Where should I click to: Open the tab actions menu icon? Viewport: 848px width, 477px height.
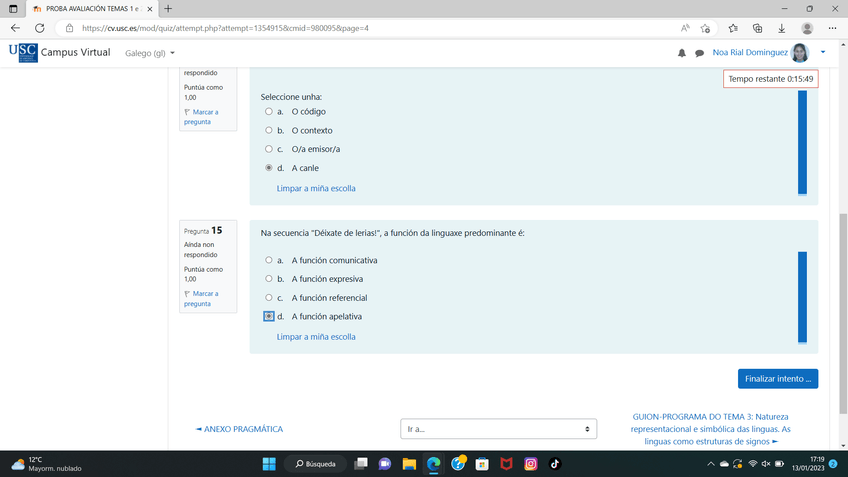[13, 9]
